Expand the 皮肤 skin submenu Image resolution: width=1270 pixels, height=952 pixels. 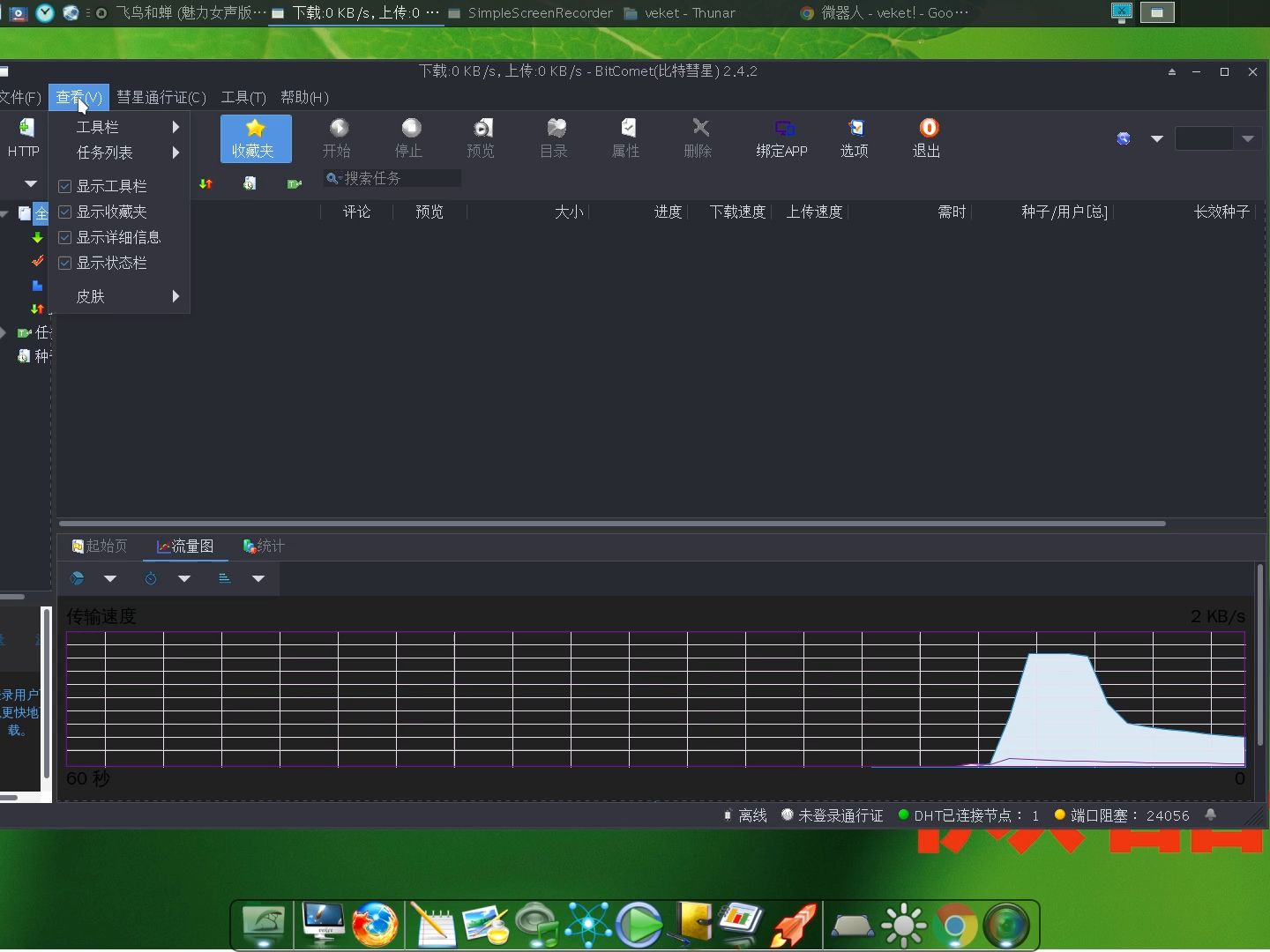(x=119, y=296)
